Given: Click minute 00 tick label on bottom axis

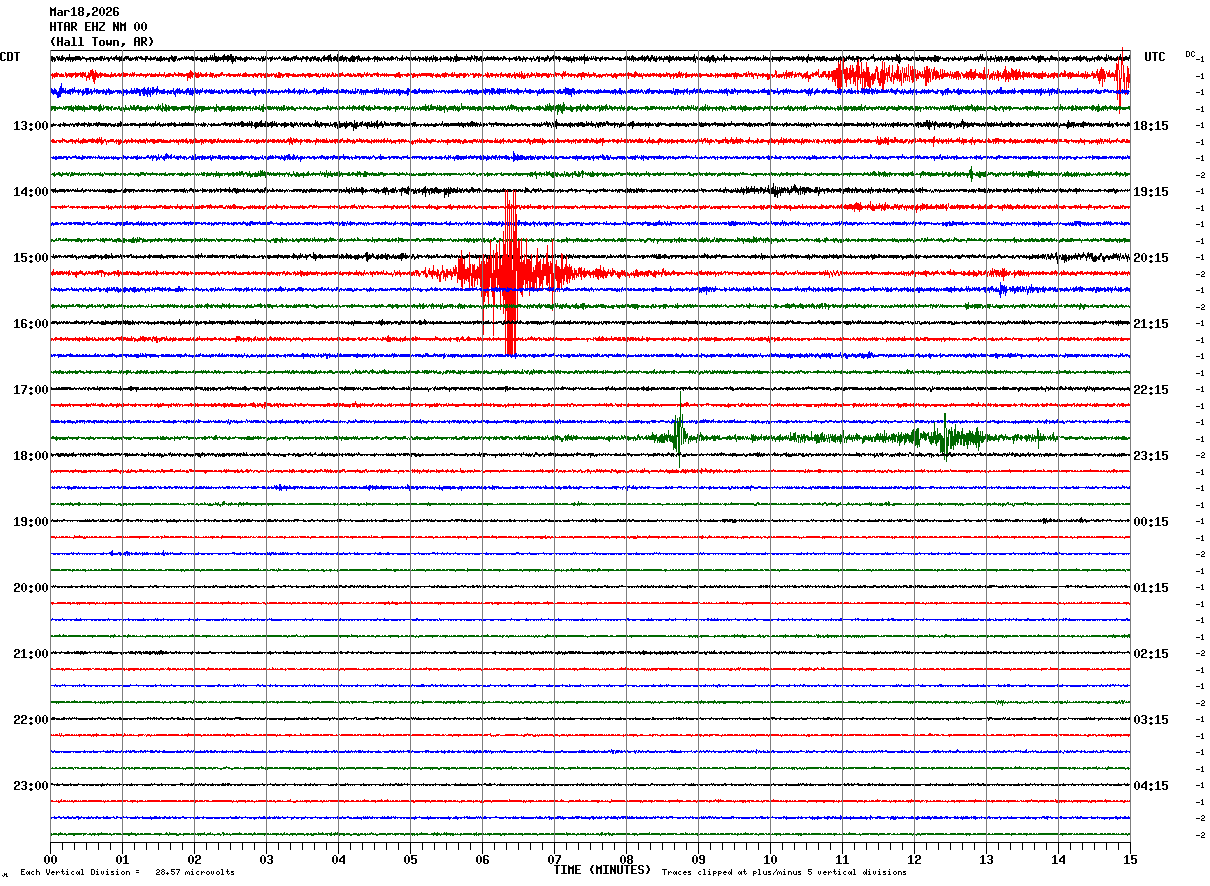Looking at the screenshot, I should (50, 859).
